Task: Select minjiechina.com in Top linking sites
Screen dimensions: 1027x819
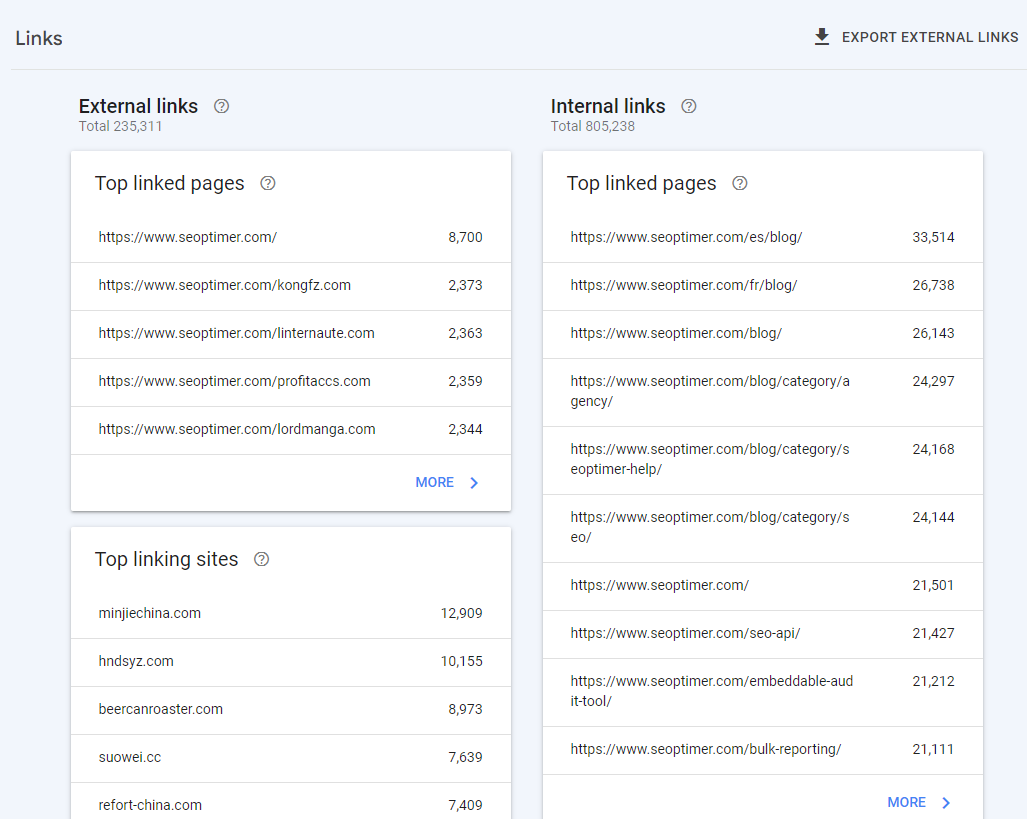Action: (x=290, y=614)
